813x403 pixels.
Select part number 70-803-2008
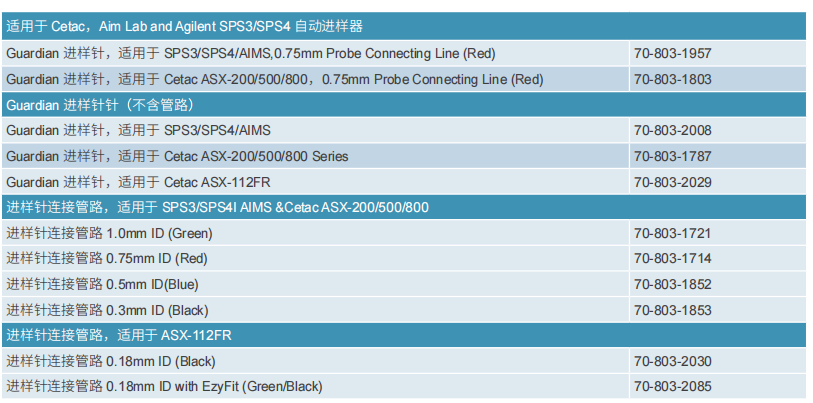point(673,130)
